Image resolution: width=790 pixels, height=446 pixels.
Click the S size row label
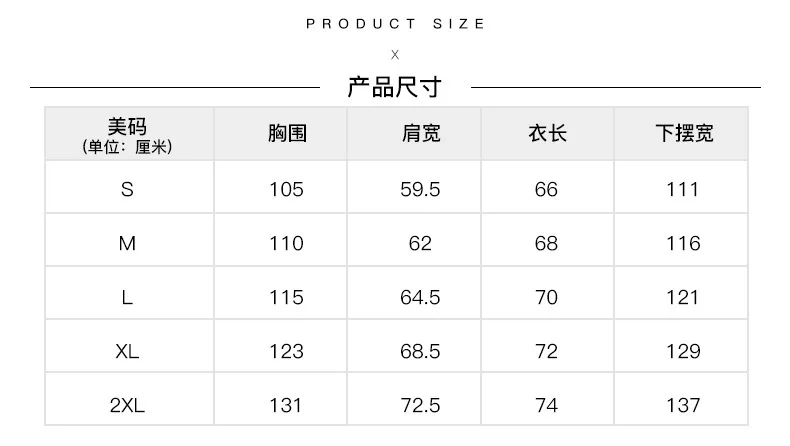(x=127, y=189)
